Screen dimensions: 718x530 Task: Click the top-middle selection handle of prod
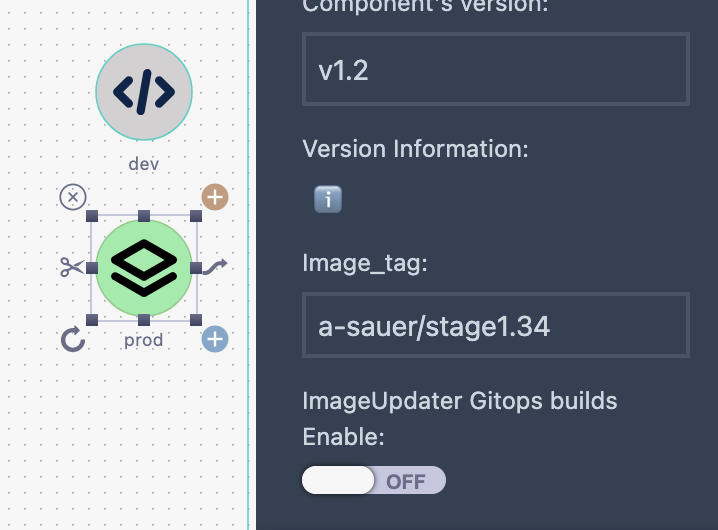(144, 215)
